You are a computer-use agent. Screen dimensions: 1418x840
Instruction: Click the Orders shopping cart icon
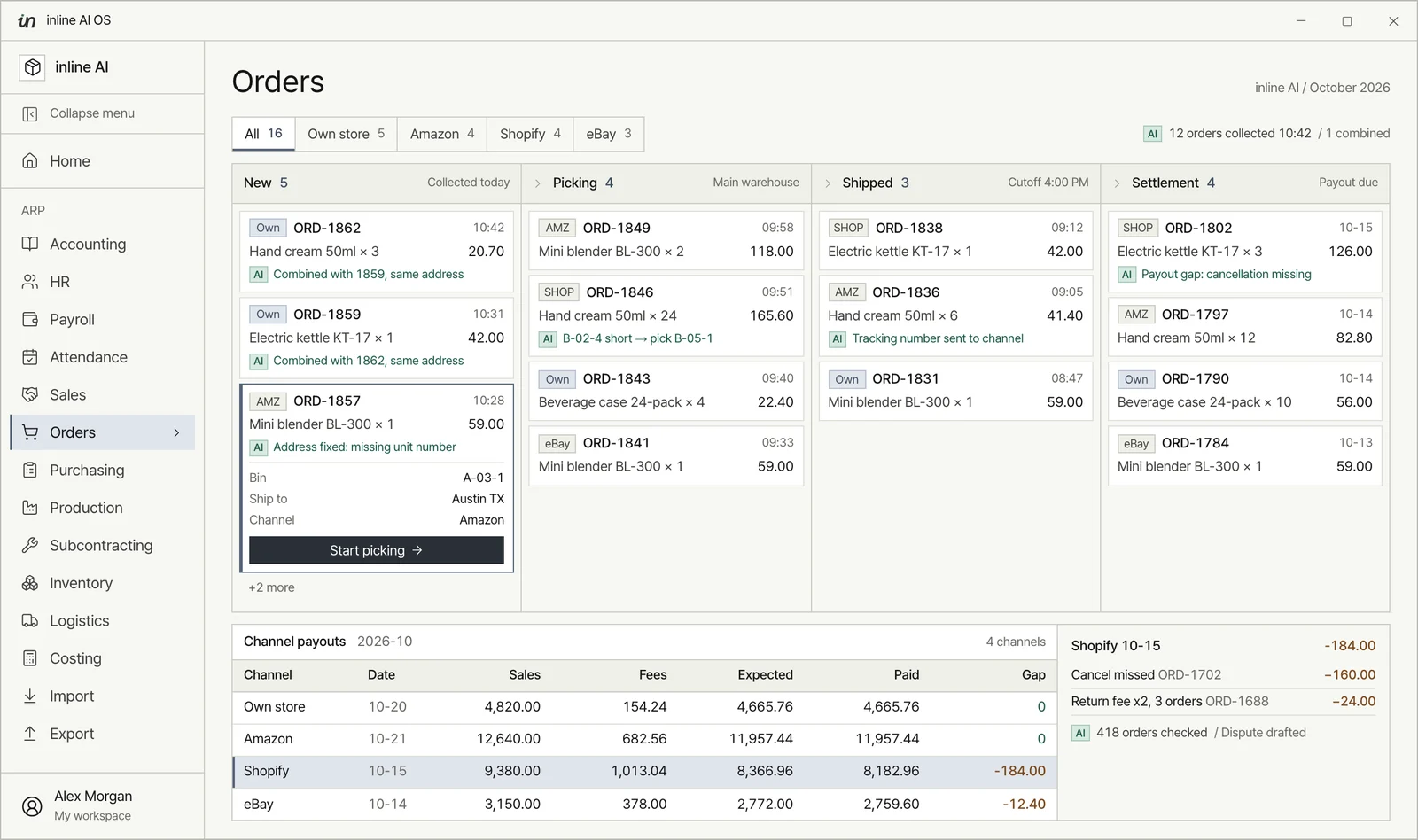(30, 432)
